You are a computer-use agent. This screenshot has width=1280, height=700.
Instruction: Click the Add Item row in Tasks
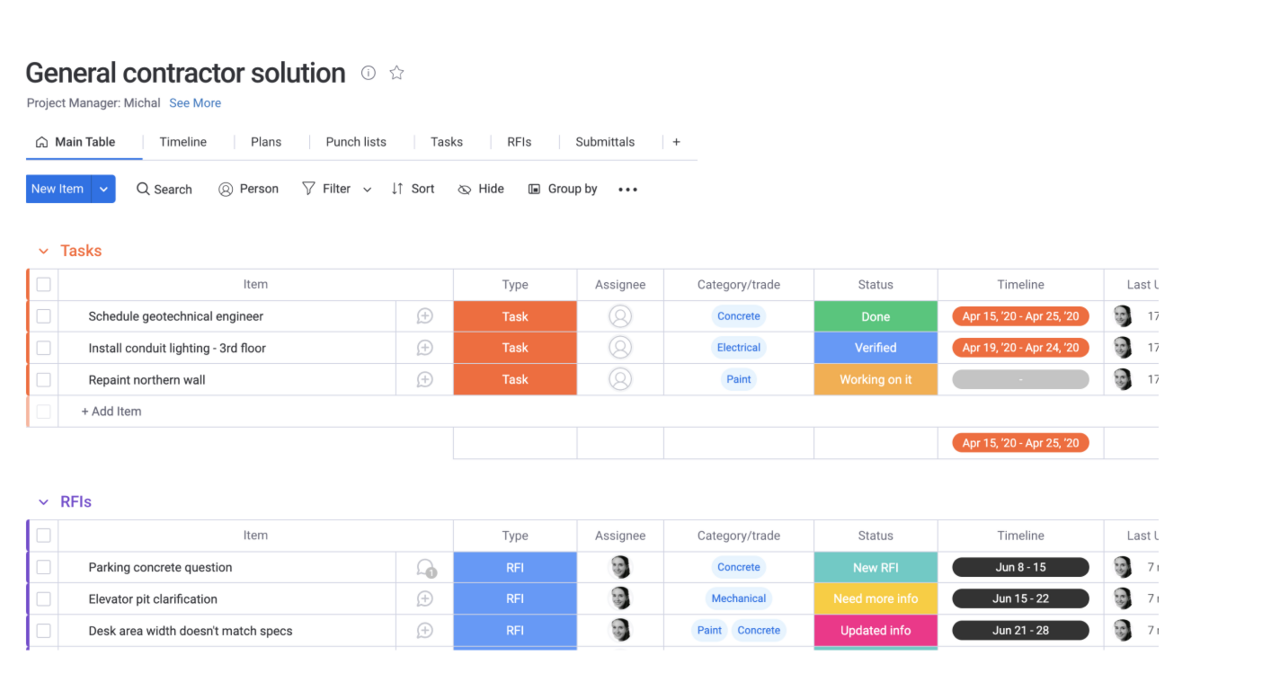click(x=112, y=411)
